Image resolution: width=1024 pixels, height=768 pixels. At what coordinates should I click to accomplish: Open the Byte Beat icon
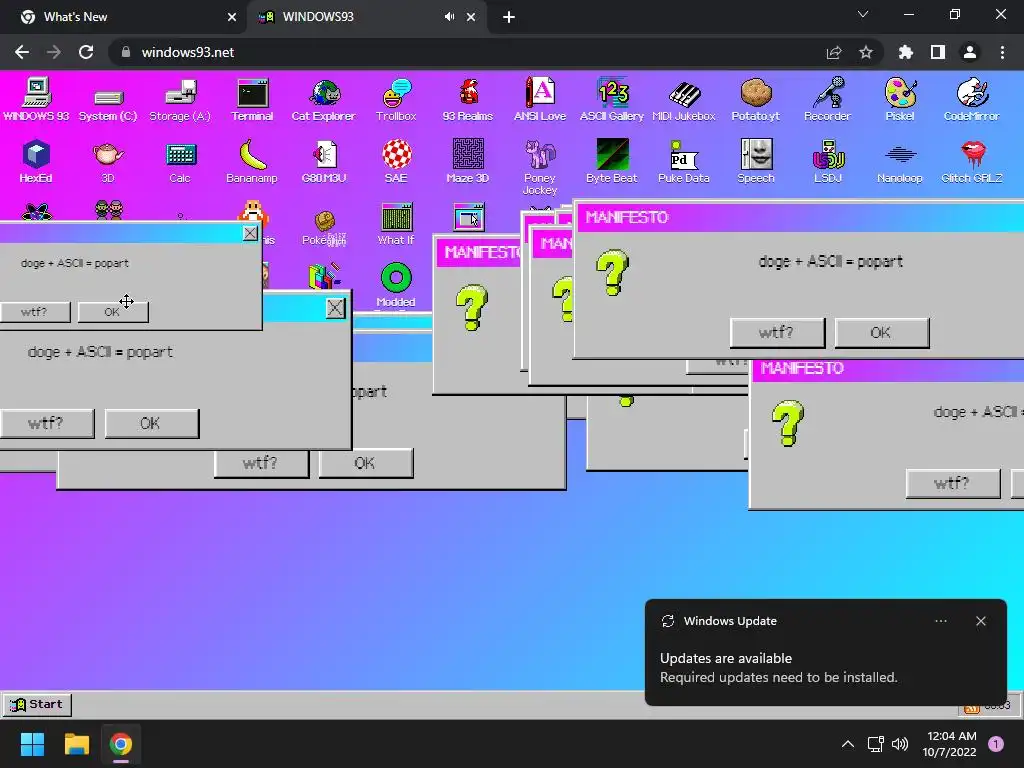(x=612, y=161)
